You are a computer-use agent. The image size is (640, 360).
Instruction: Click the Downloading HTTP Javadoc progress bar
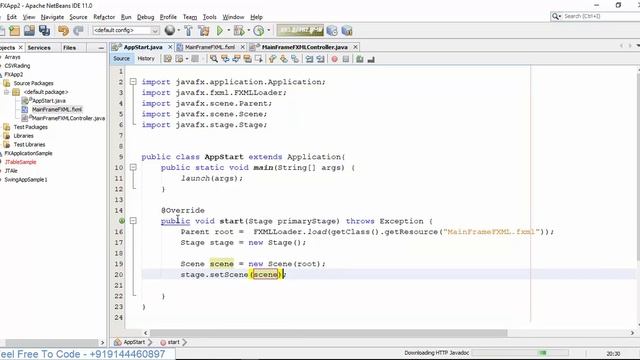pyautogui.click(x=520, y=353)
